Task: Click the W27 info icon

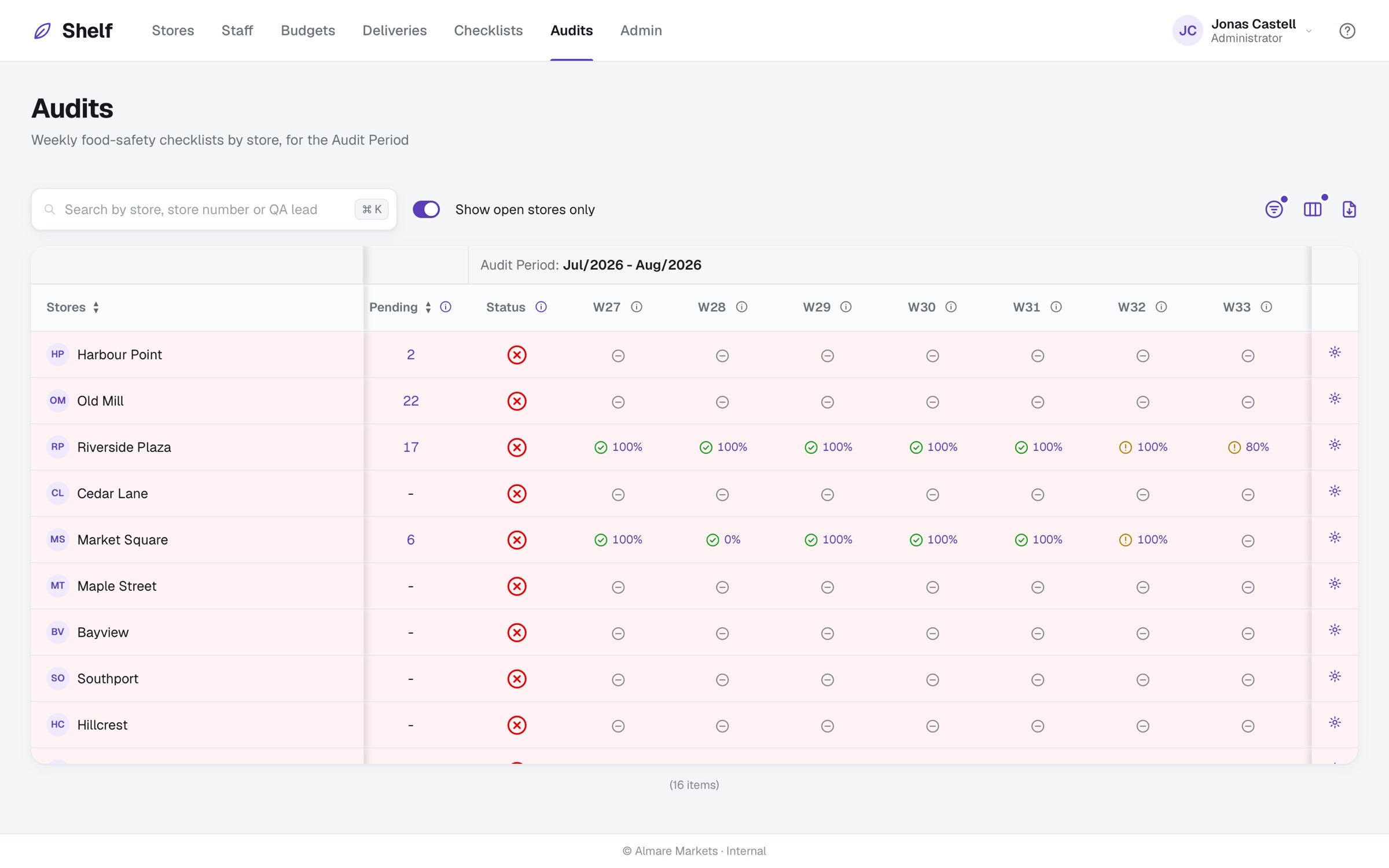Action: 637,307
